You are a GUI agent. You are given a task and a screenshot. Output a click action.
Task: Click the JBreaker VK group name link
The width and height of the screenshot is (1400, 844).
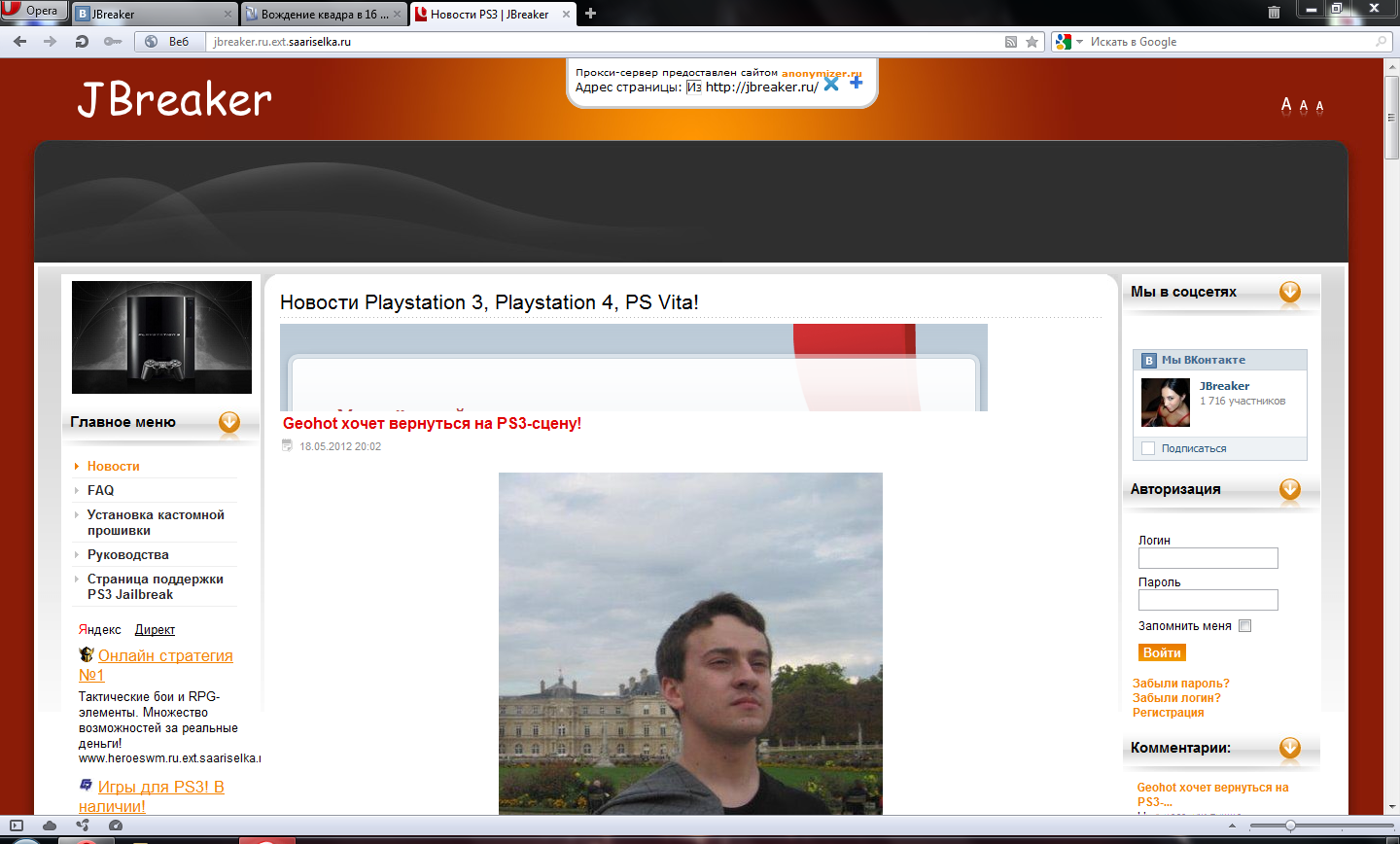[x=1224, y=386]
